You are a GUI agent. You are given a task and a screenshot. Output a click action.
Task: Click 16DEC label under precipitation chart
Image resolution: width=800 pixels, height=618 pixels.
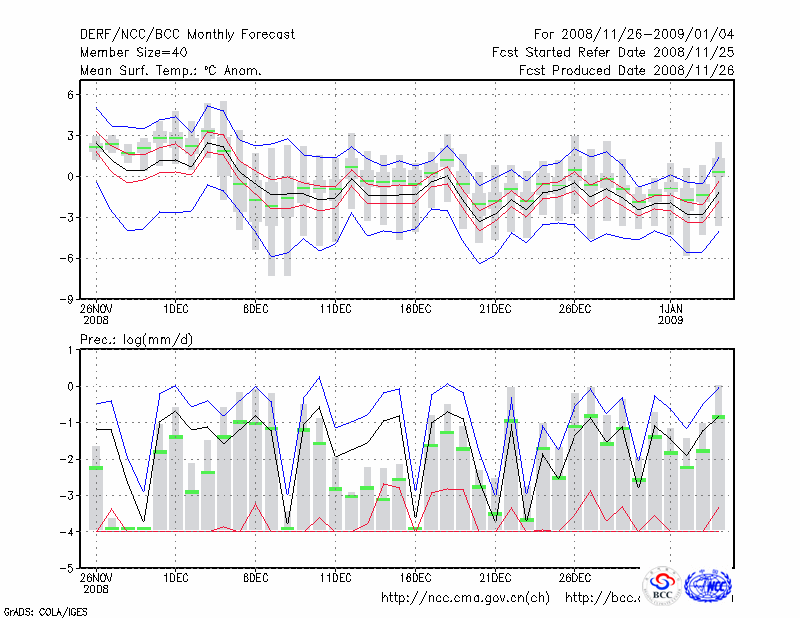[415, 577]
